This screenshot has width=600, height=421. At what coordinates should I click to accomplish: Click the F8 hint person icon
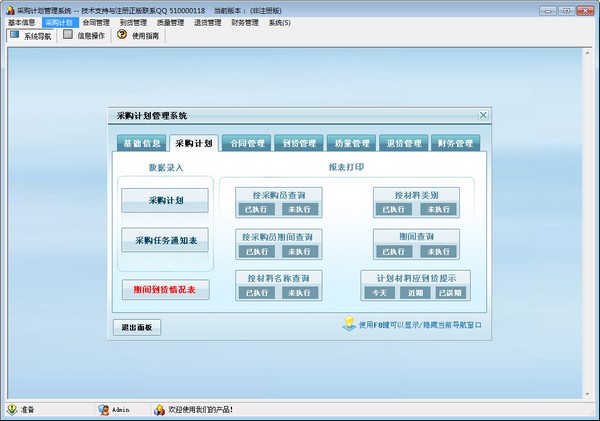(348, 323)
